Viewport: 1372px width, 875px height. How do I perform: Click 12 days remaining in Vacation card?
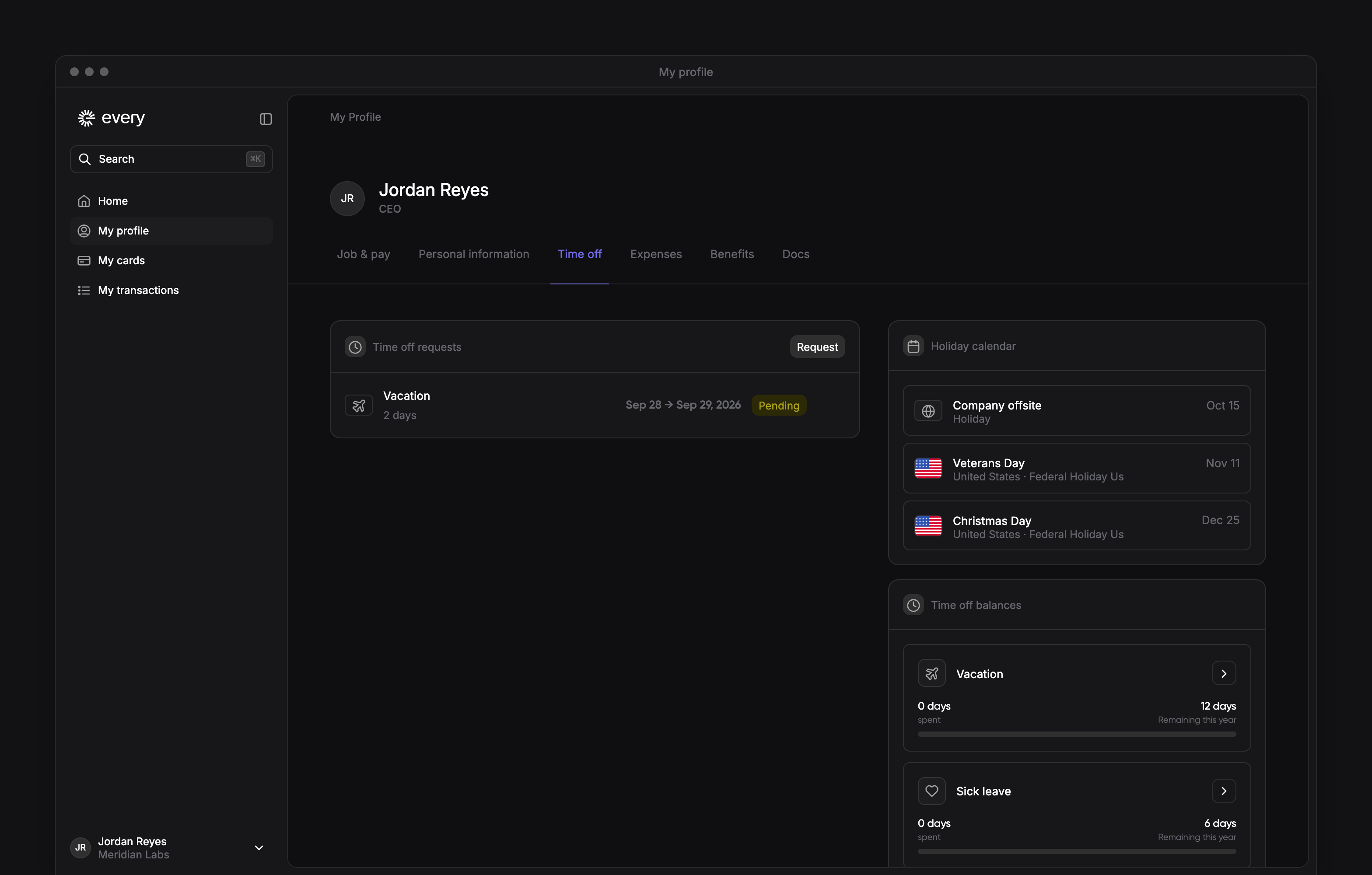1218,706
